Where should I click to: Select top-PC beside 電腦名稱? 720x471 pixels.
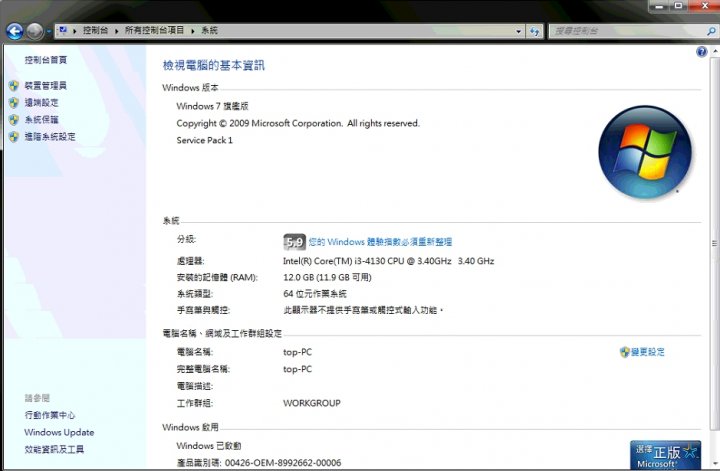coord(298,352)
